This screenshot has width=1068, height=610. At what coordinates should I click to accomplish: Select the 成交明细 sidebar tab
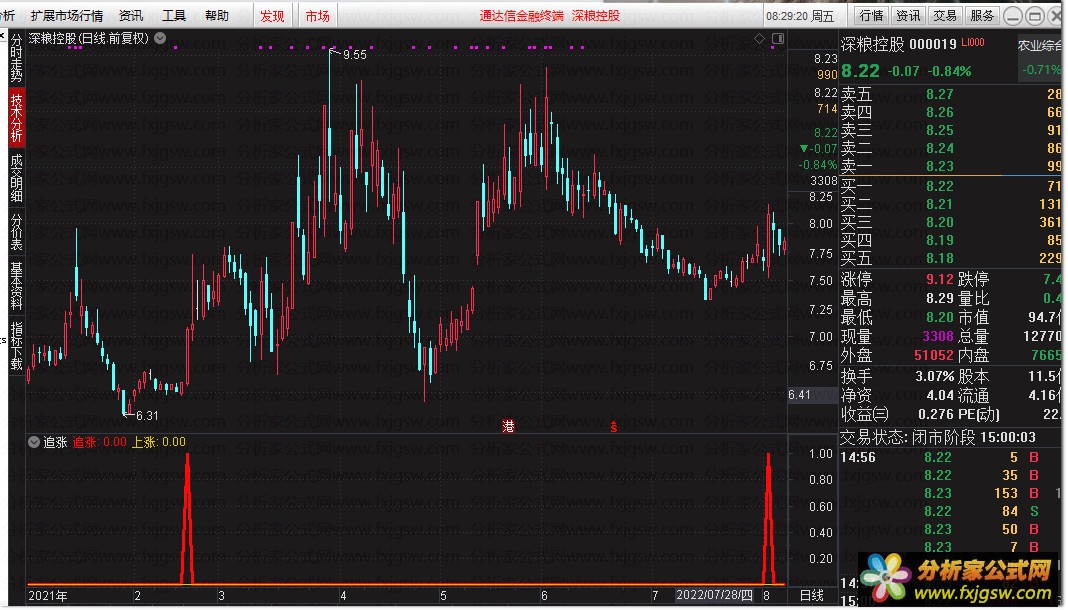[16, 177]
